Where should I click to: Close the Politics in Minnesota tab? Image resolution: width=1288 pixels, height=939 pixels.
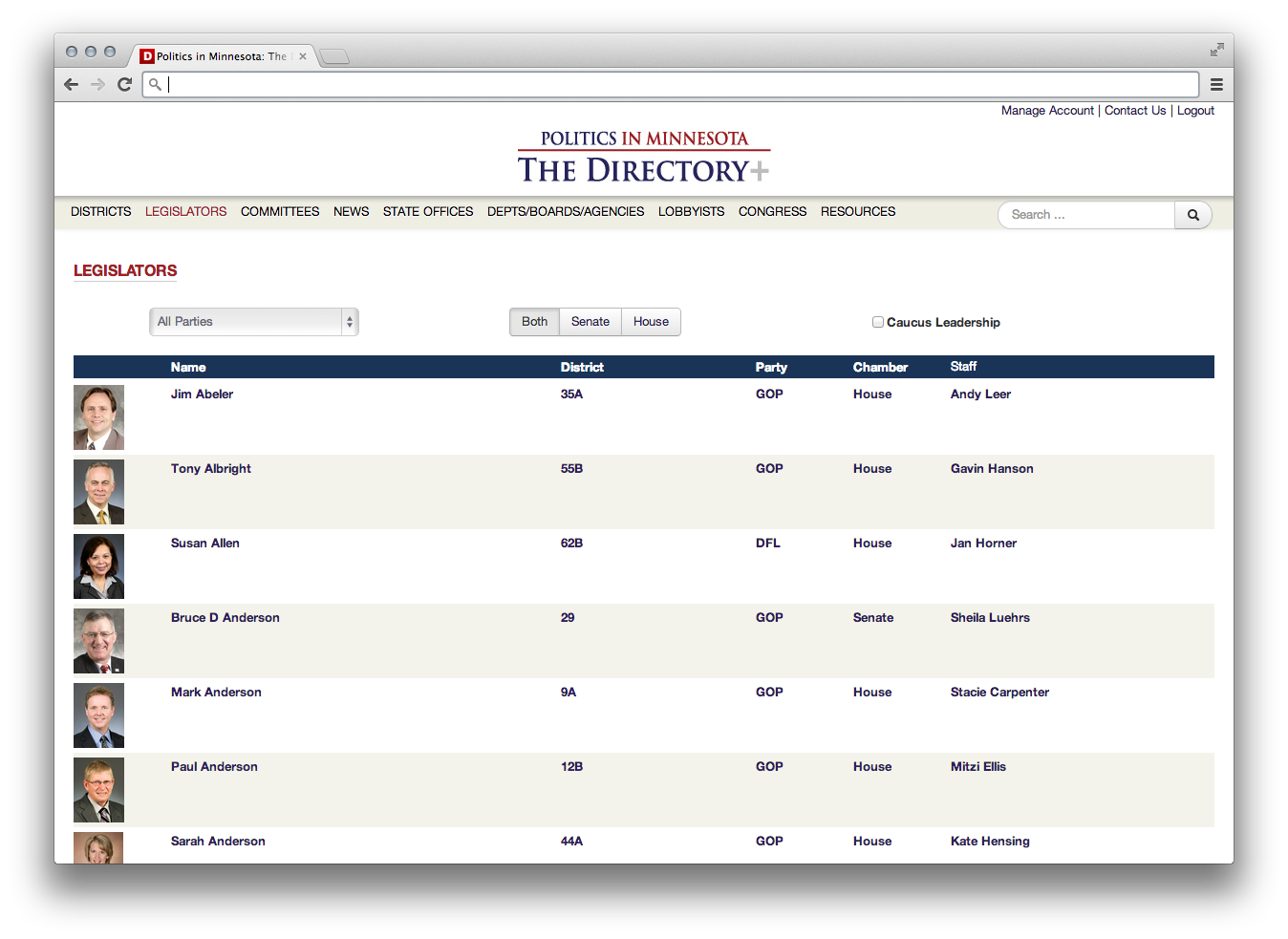coord(303,56)
